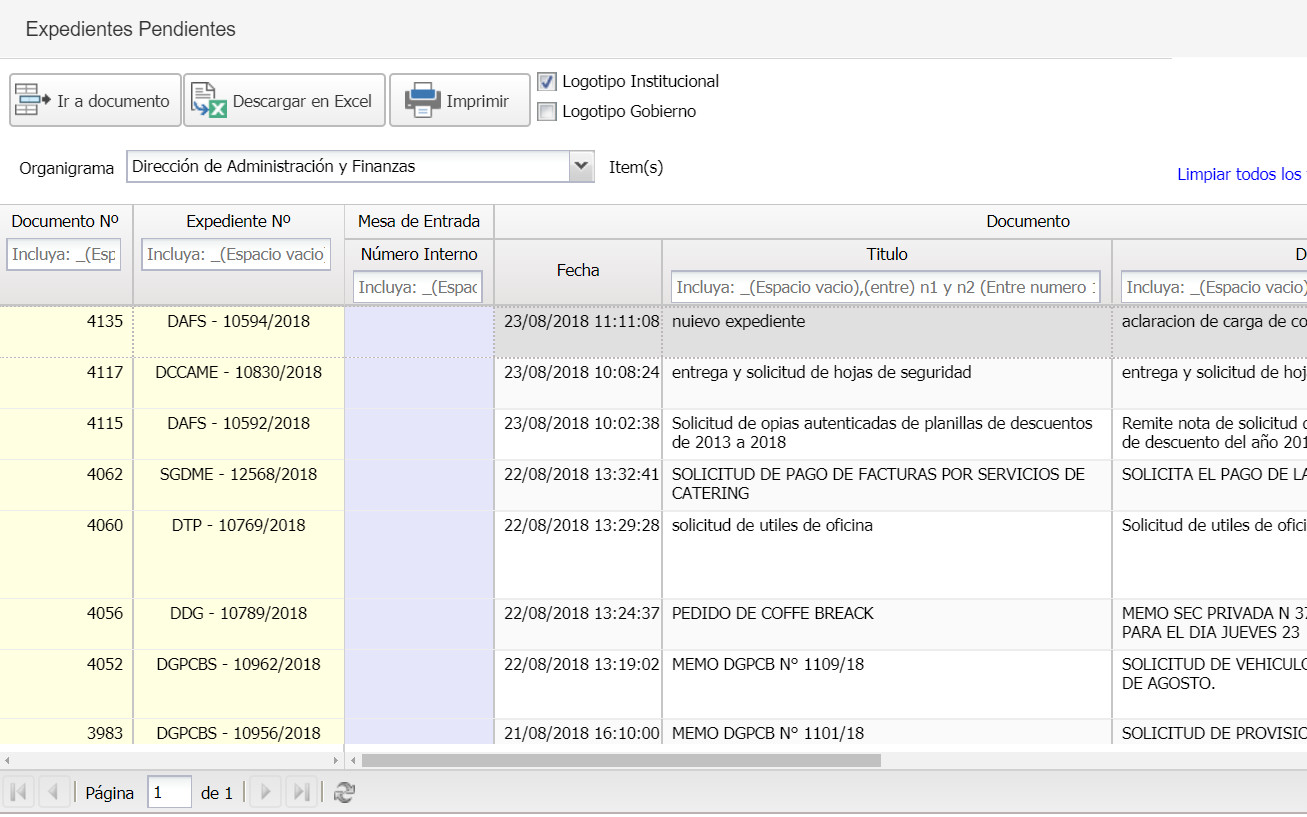Click date 22/08/2018 13:24:37
The image size is (1307, 817).
581,613
